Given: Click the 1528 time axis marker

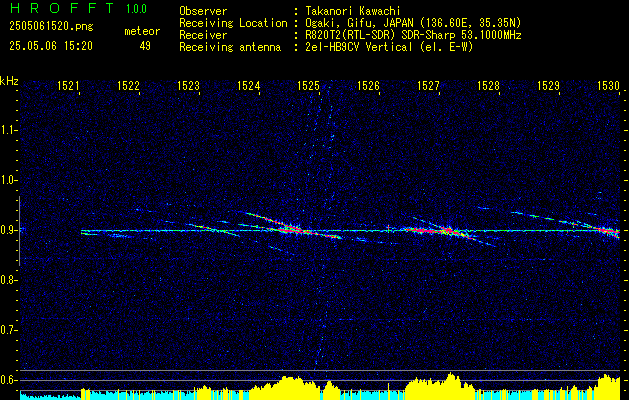Looking at the screenshot, I should pos(488,85).
